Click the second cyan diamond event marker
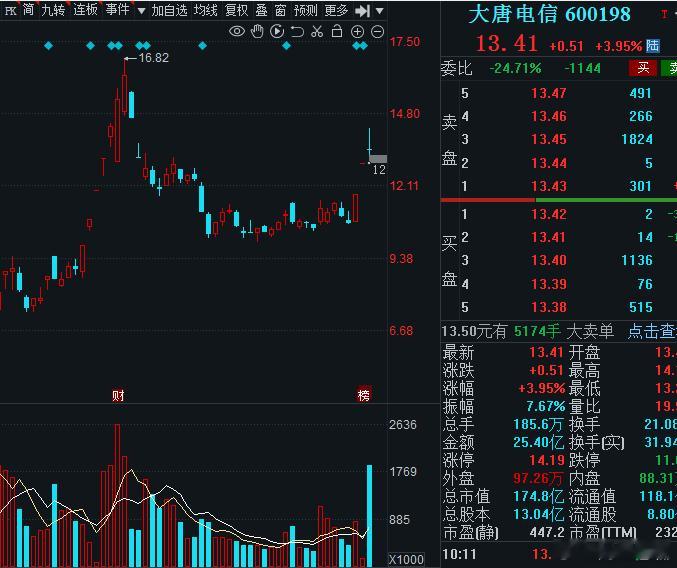This screenshot has height=568, width=677. click(x=90, y=45)
